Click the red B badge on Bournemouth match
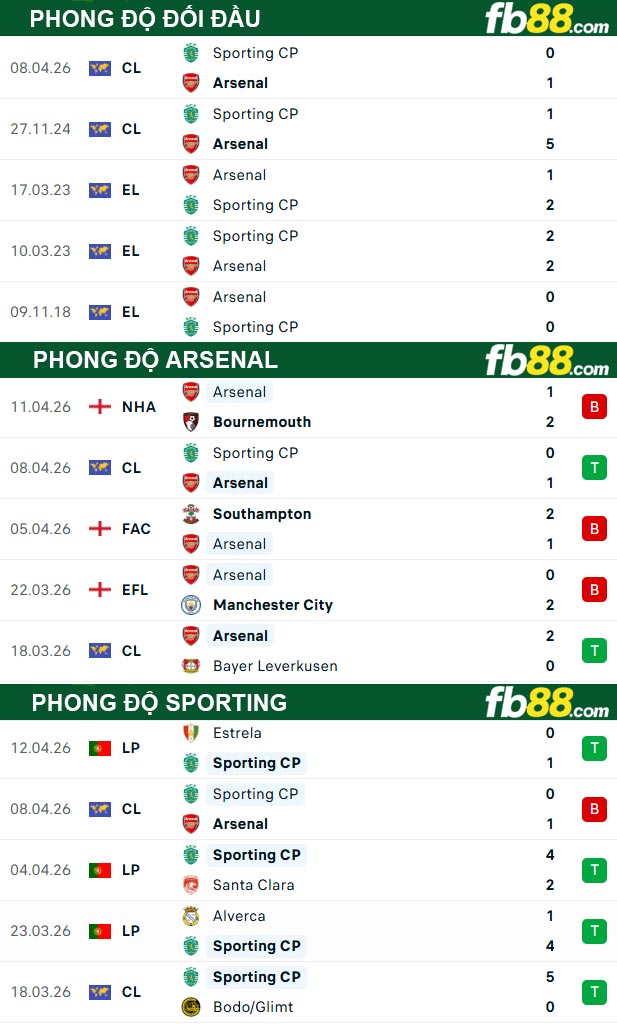617x1026 pixels. click(x=594, y=407)
